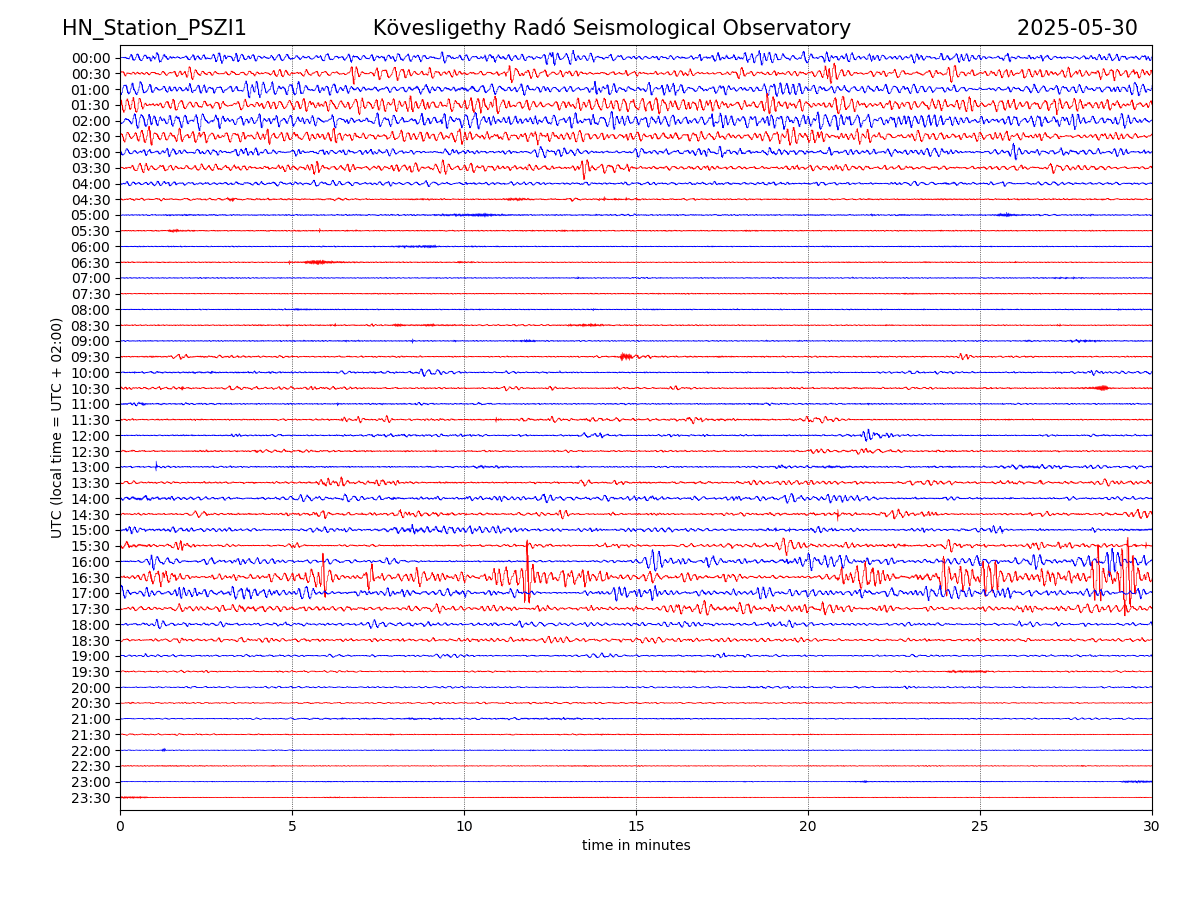Image resolution: width=1200 pixels, height=900 pixels.
Task: Click the 00:00 row time label
Action: 91,58
